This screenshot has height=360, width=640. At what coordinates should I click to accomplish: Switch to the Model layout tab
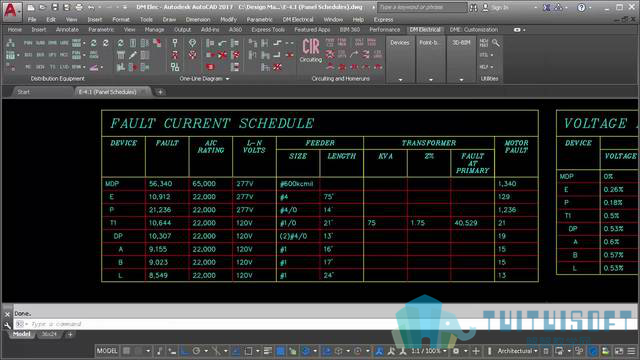point(21,334)
